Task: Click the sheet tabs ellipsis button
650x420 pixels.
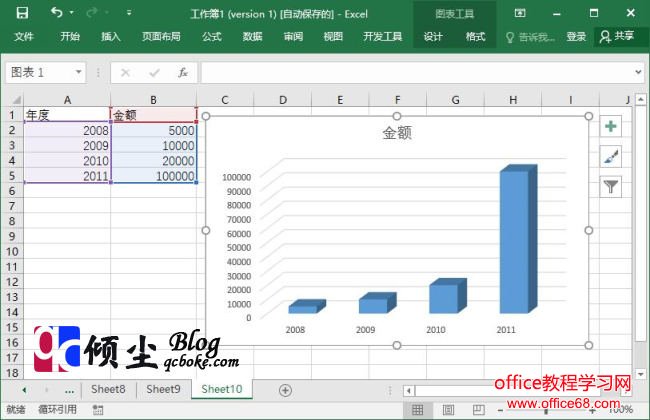Action: coord(69,390)
